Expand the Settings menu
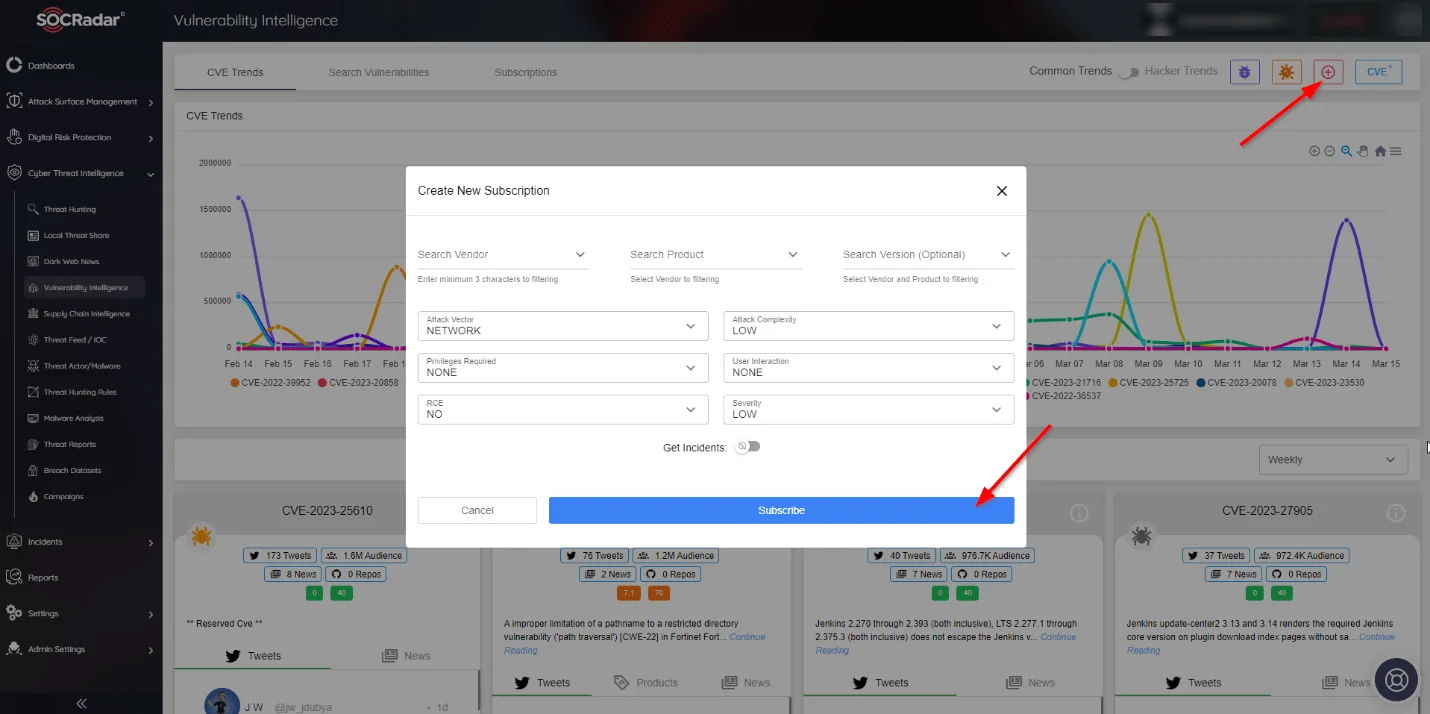1430x714 pixels. coord(81,614)
